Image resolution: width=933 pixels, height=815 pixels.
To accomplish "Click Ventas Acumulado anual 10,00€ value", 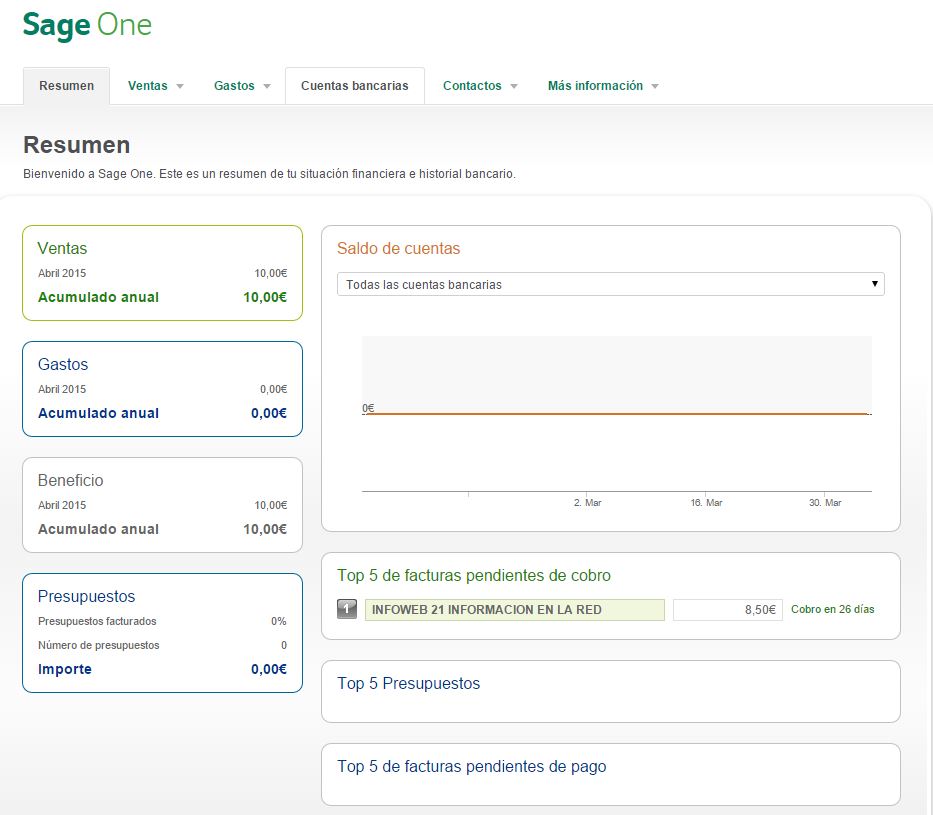I will click(x=265, y=297).
